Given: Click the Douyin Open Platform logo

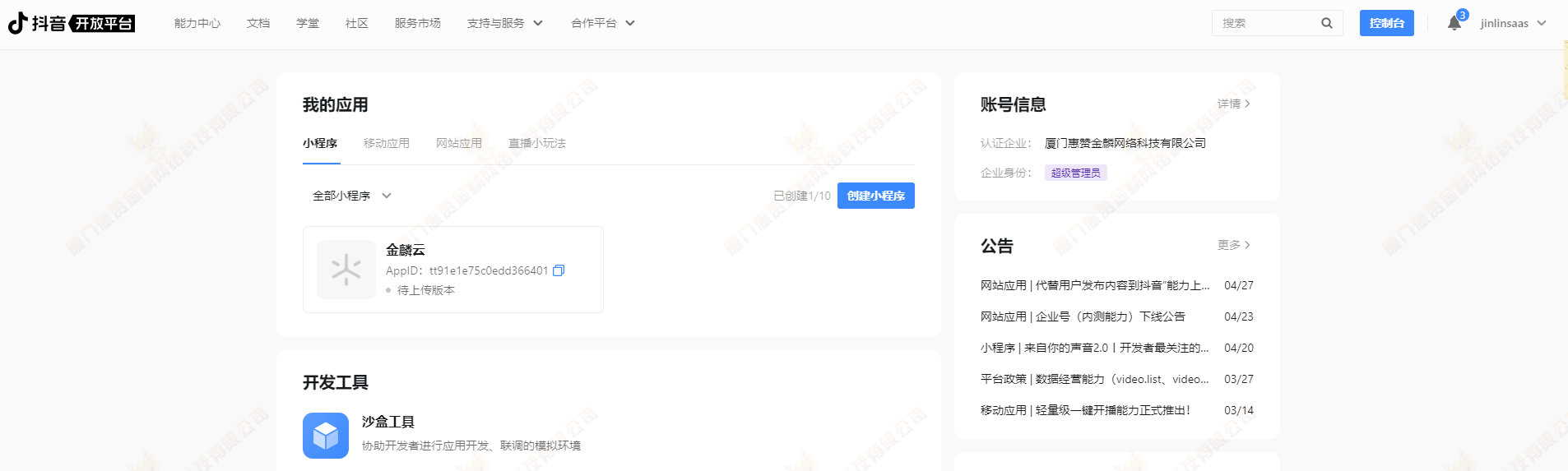Looking at the screenshot, I should coord(72,23).
